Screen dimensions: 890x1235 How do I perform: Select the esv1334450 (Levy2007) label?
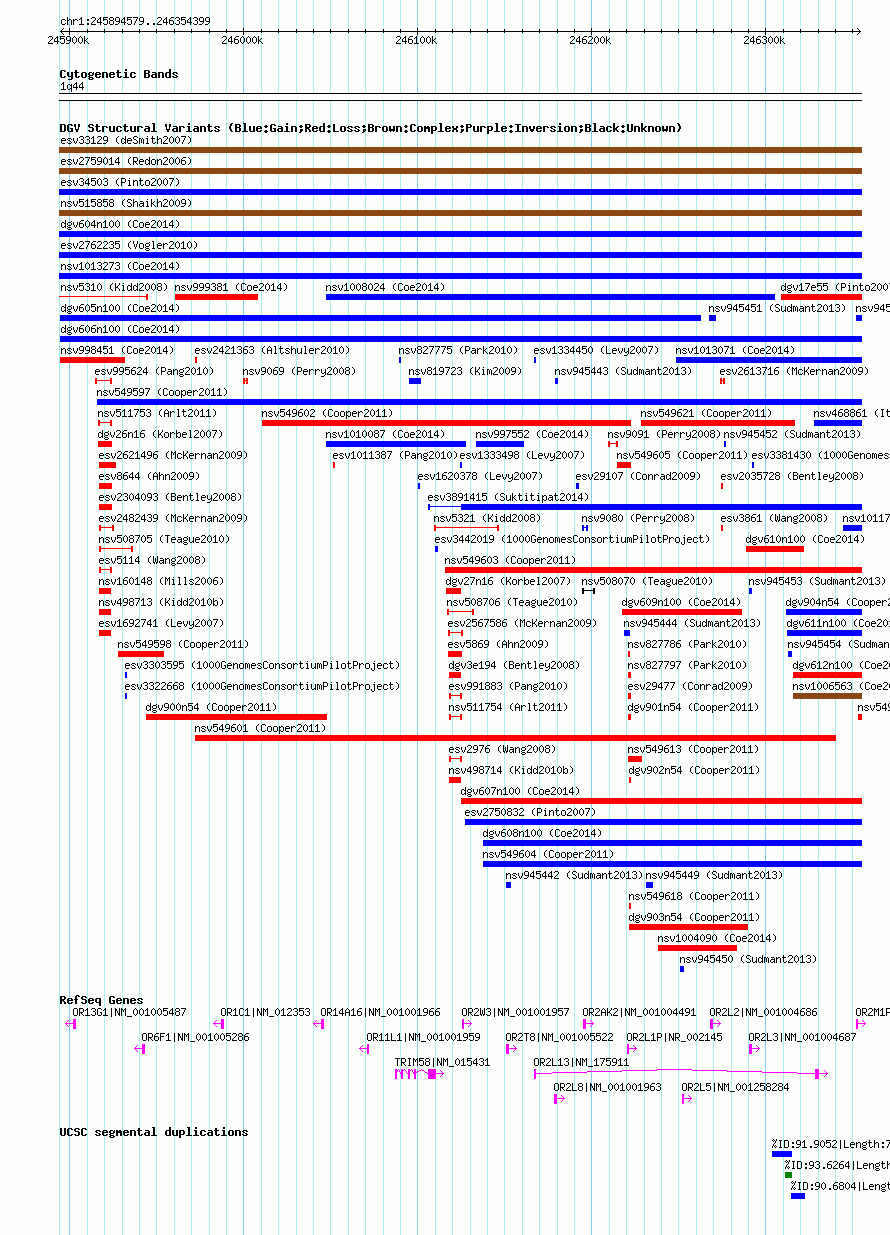(x=596, y=350)
